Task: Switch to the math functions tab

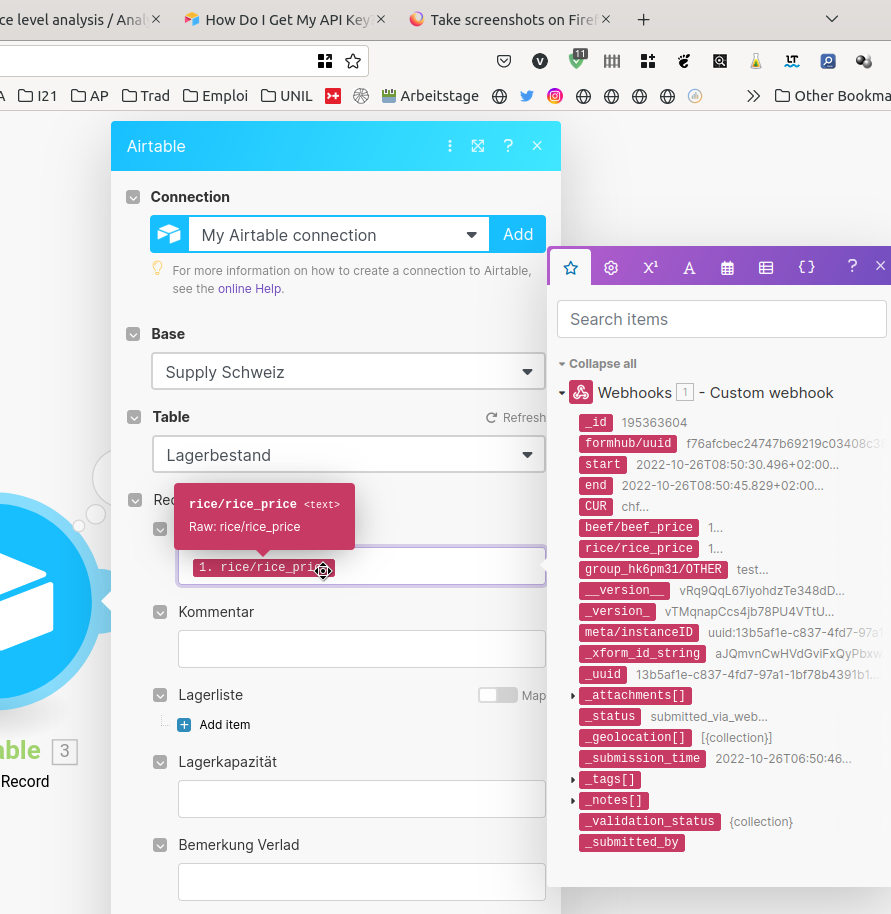Action: pos(650,268)
